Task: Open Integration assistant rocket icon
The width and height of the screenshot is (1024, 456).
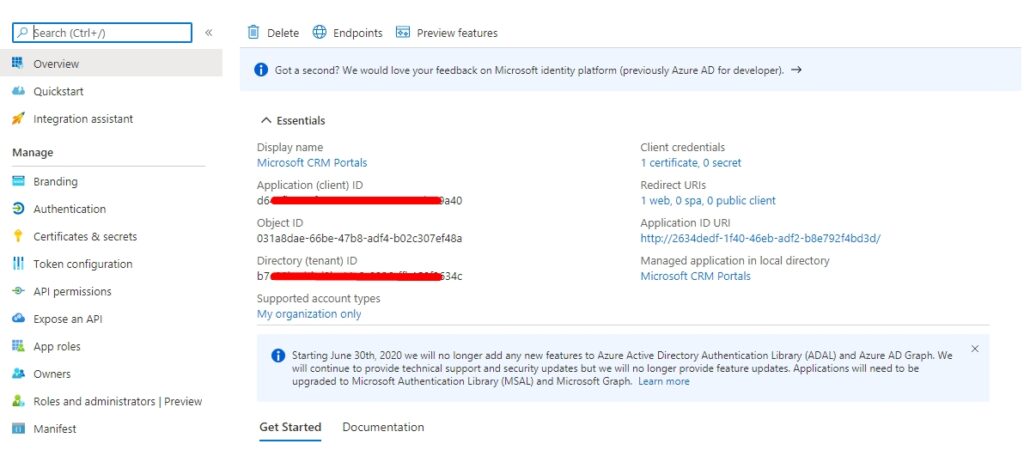Action: (x=18, y=119)
